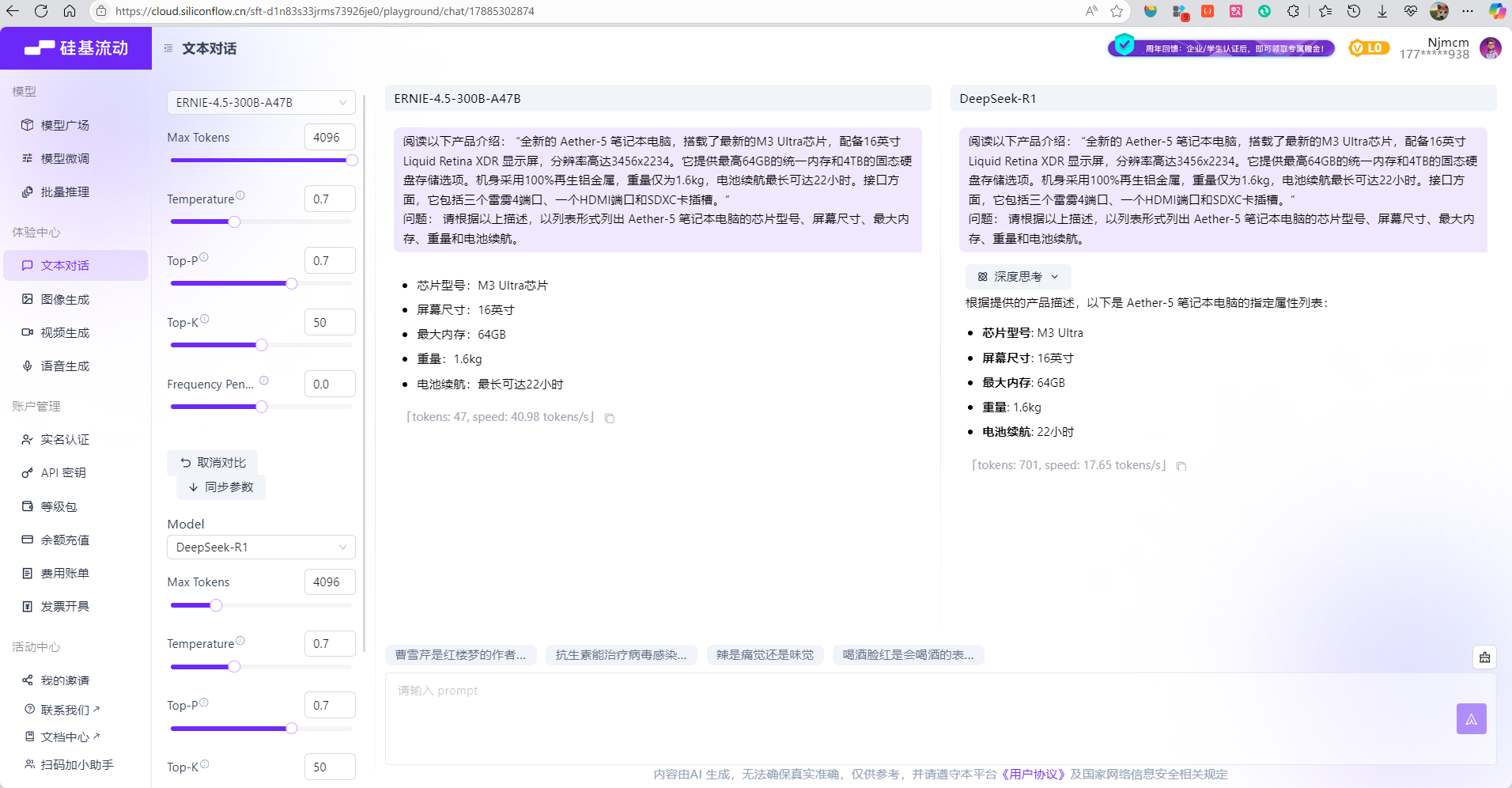Select the suggestion 曹雪芹是红楼梦的作者...

[x=461, y=654]
